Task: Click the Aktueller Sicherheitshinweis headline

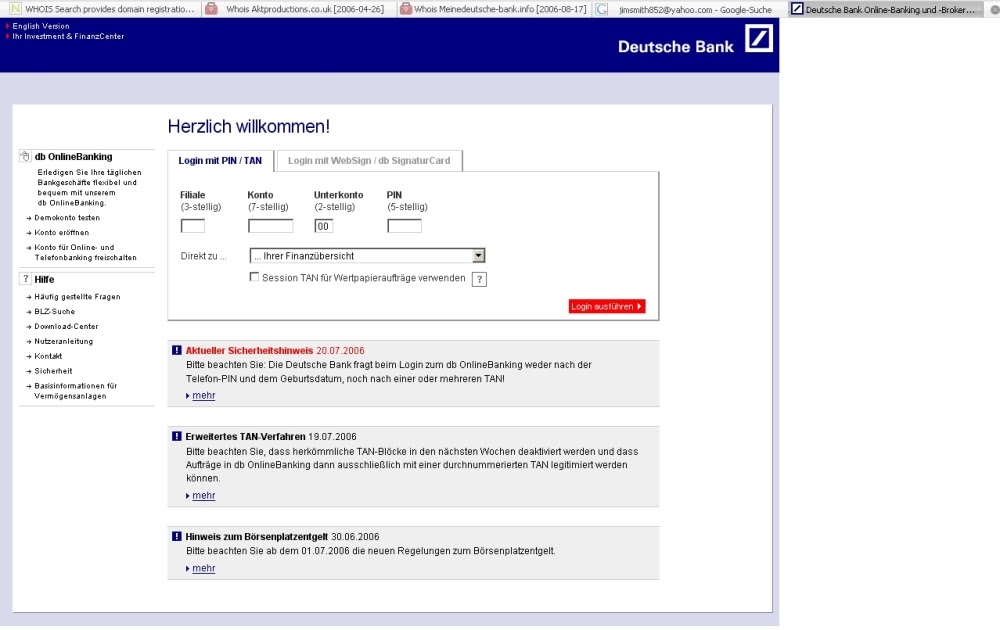Action: coord(249,350)
